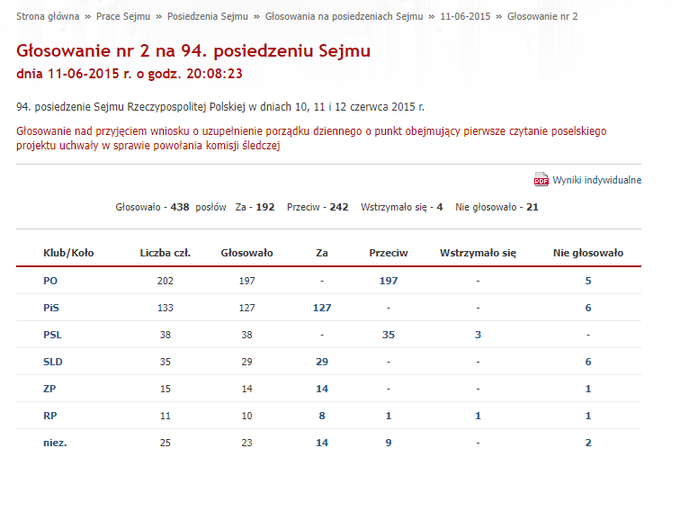Open the Posiedzenia Sejmu breadcrumb
The image size is (680, 529).
[208, 16]
